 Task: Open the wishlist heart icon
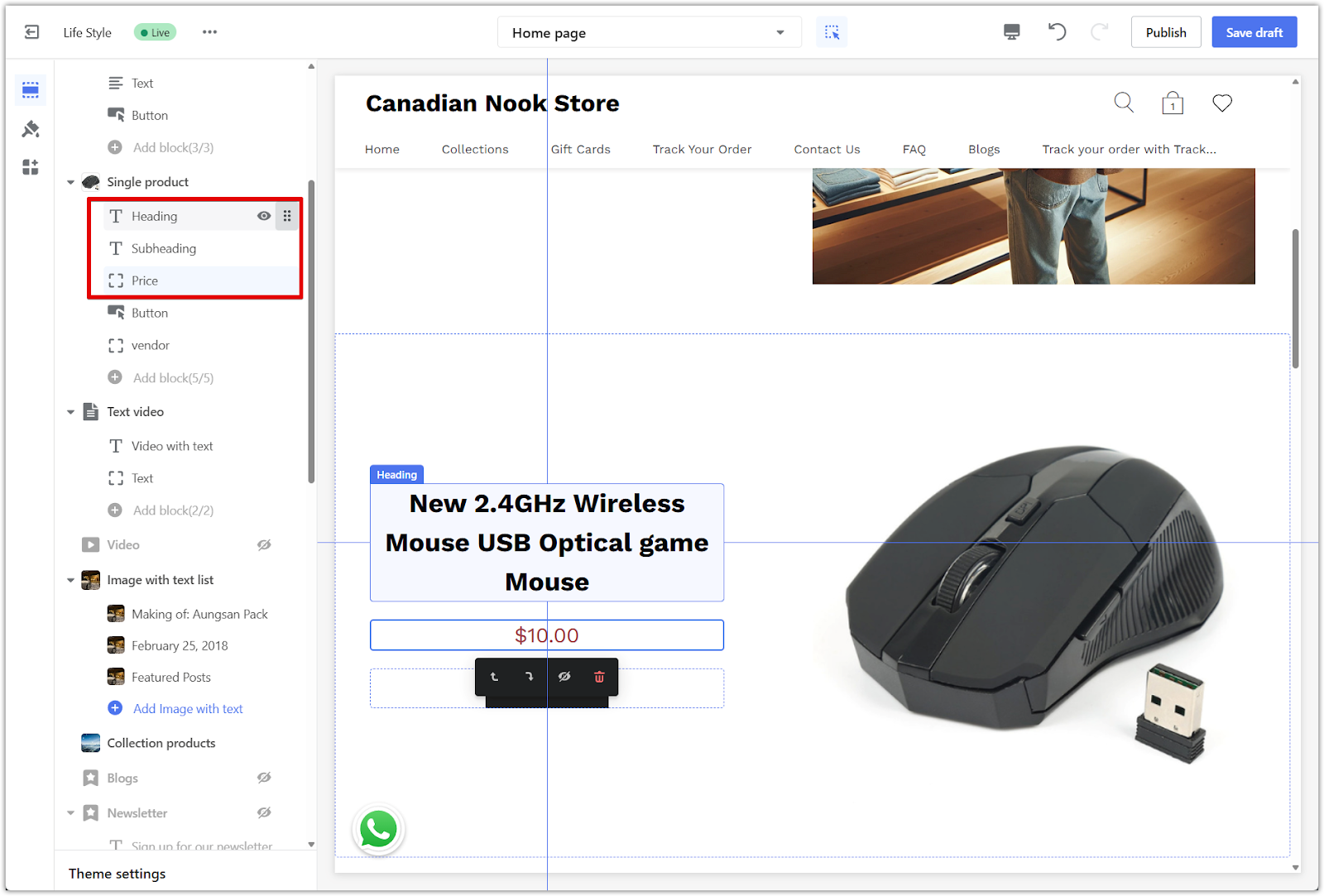[x=1222, y=103]
